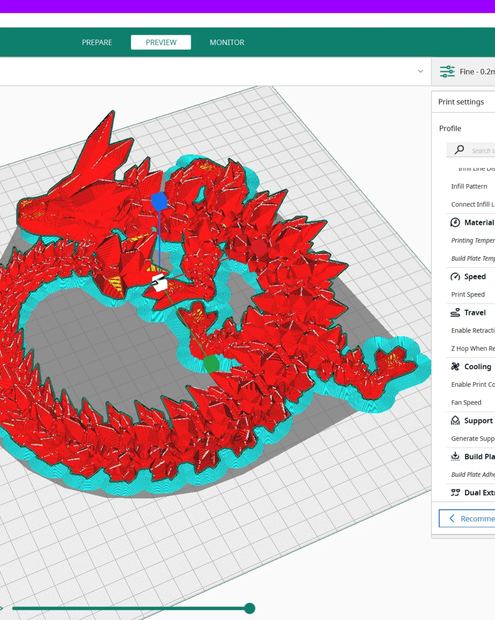The height and width of the screenshot is (620, 495).
Task: Click the Cooling fan icon
Action: tap(455, 367)
